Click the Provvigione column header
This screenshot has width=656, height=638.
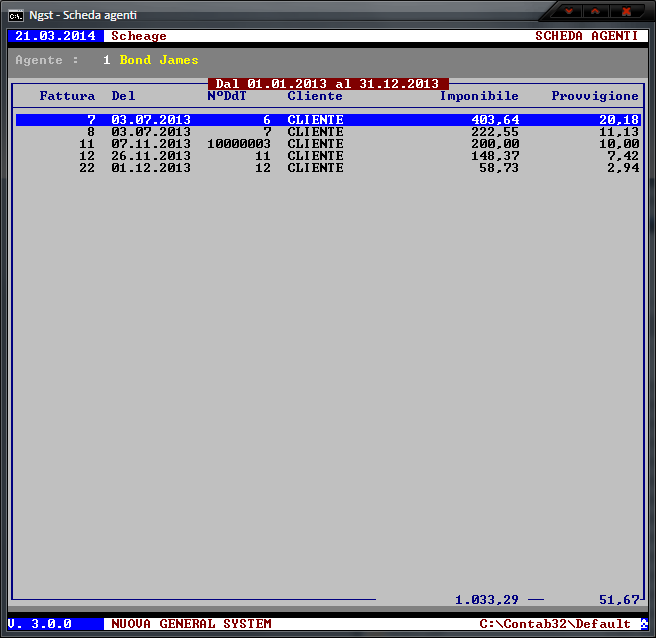595,96
